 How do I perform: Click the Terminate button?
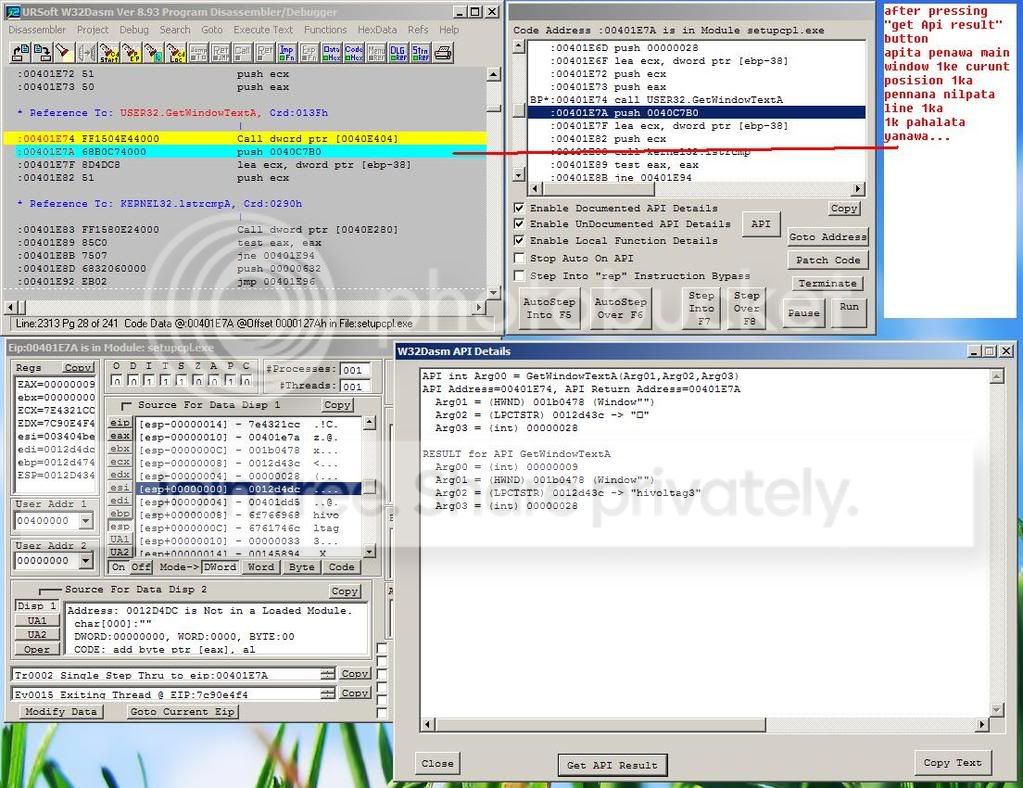point(827,283)
